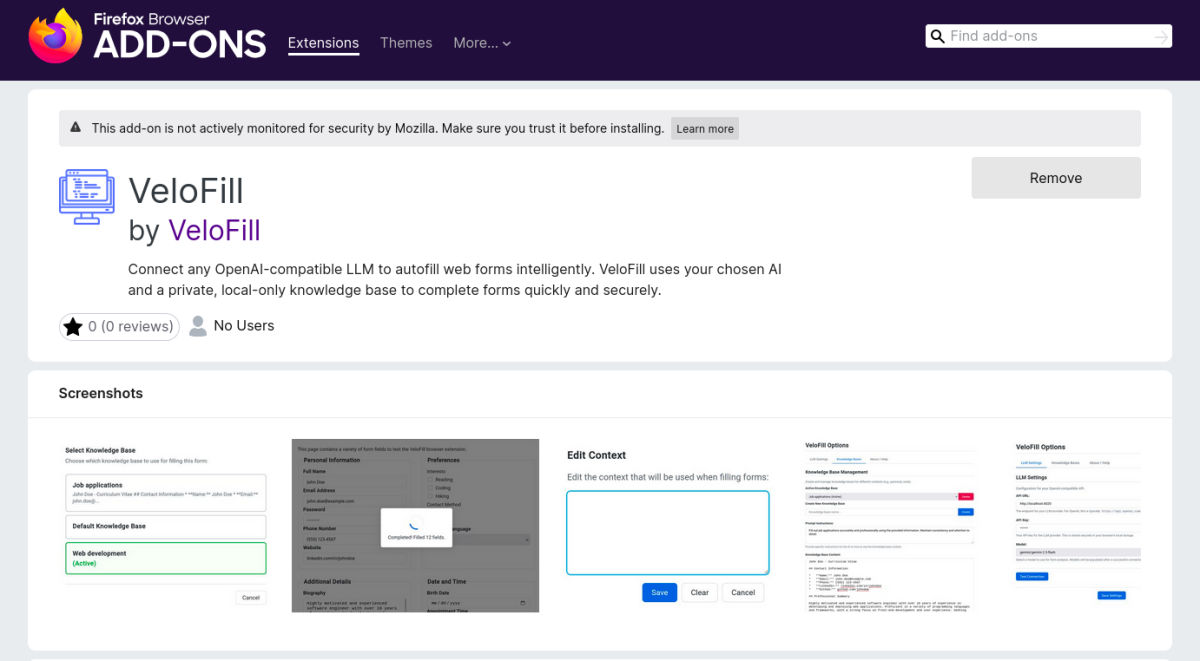Click the add-on description paragraph

[x=455, y=280]
